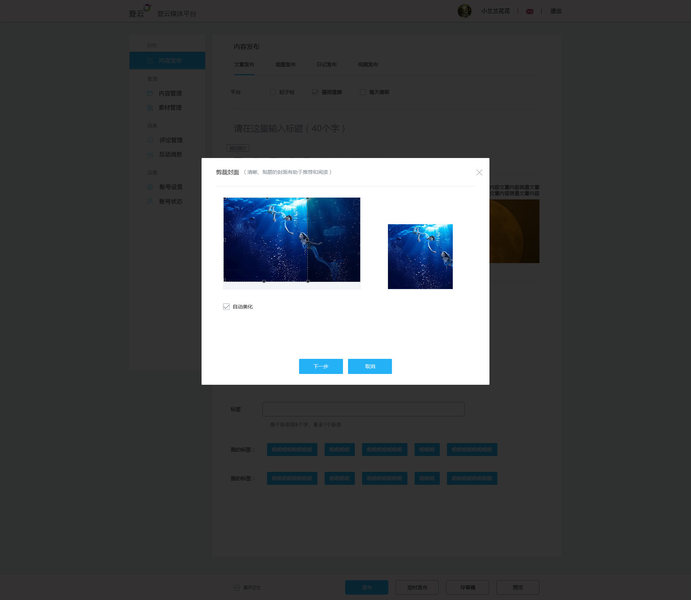Click the 下一步 button in dialog
The width and height of the screenshot is (691, 600).
[x=321, y=366]
